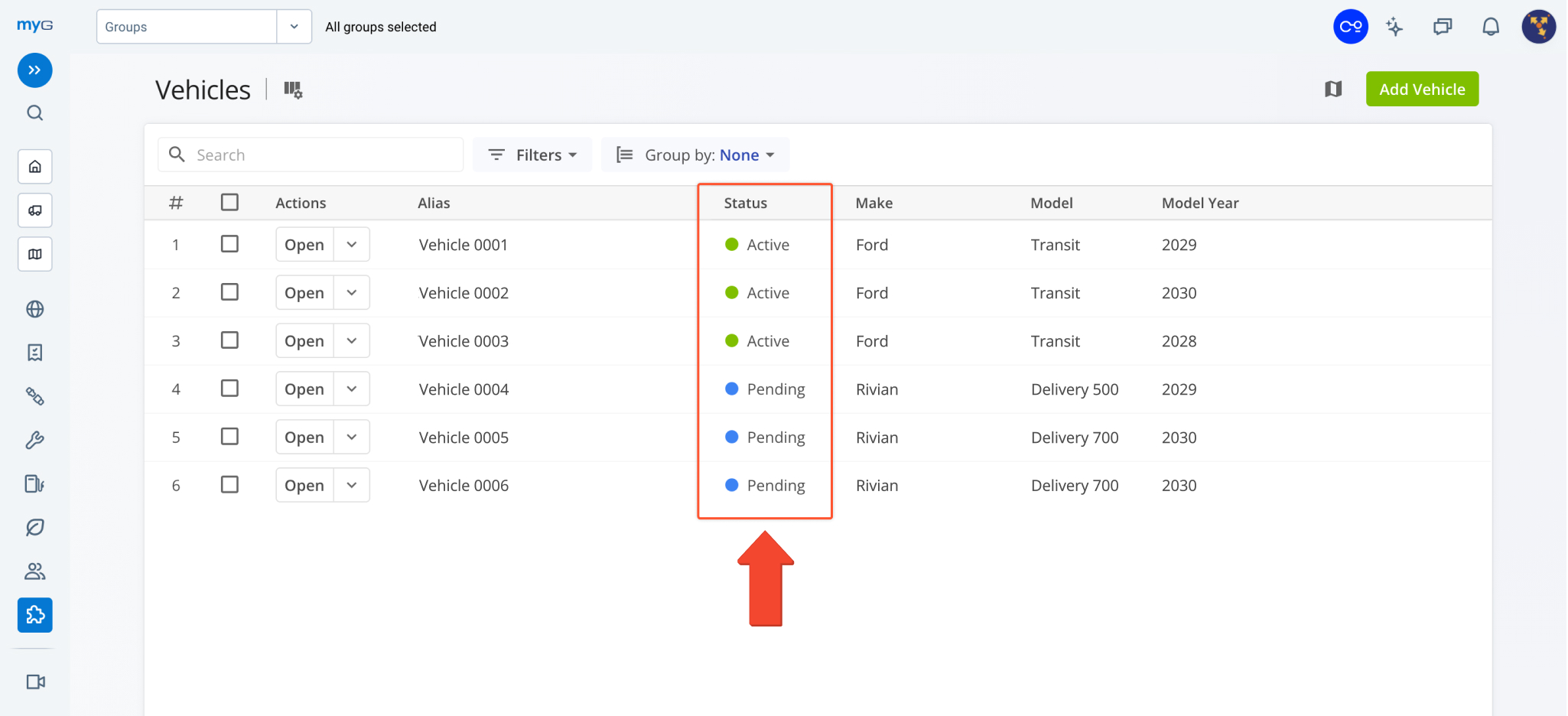Open the Group by: None dropdown
The height and width of the screenshot is (716, 1568).
(x=695, y=155)
